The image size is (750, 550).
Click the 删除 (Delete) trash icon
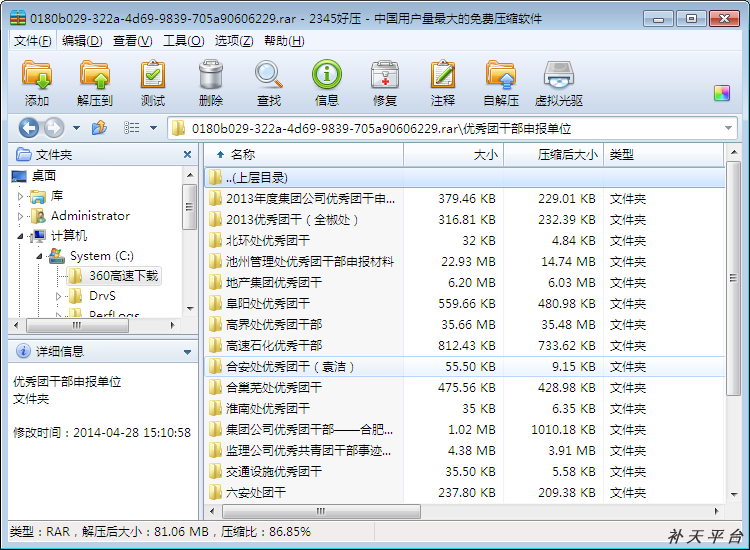[x=211, y=83]
